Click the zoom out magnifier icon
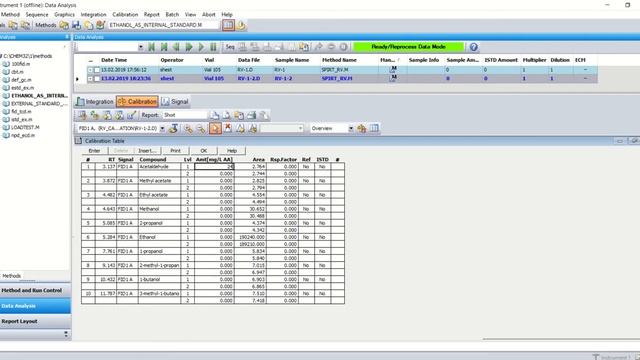Image resolution: width=640 pixels, height=360 pixels. (201, 129)
